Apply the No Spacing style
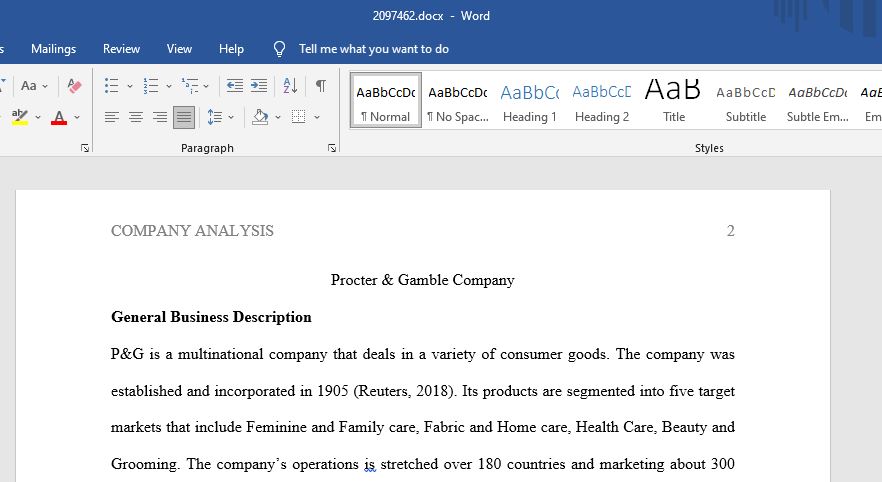The height and width of the screenshot is (482, 882). click(457, 101)
